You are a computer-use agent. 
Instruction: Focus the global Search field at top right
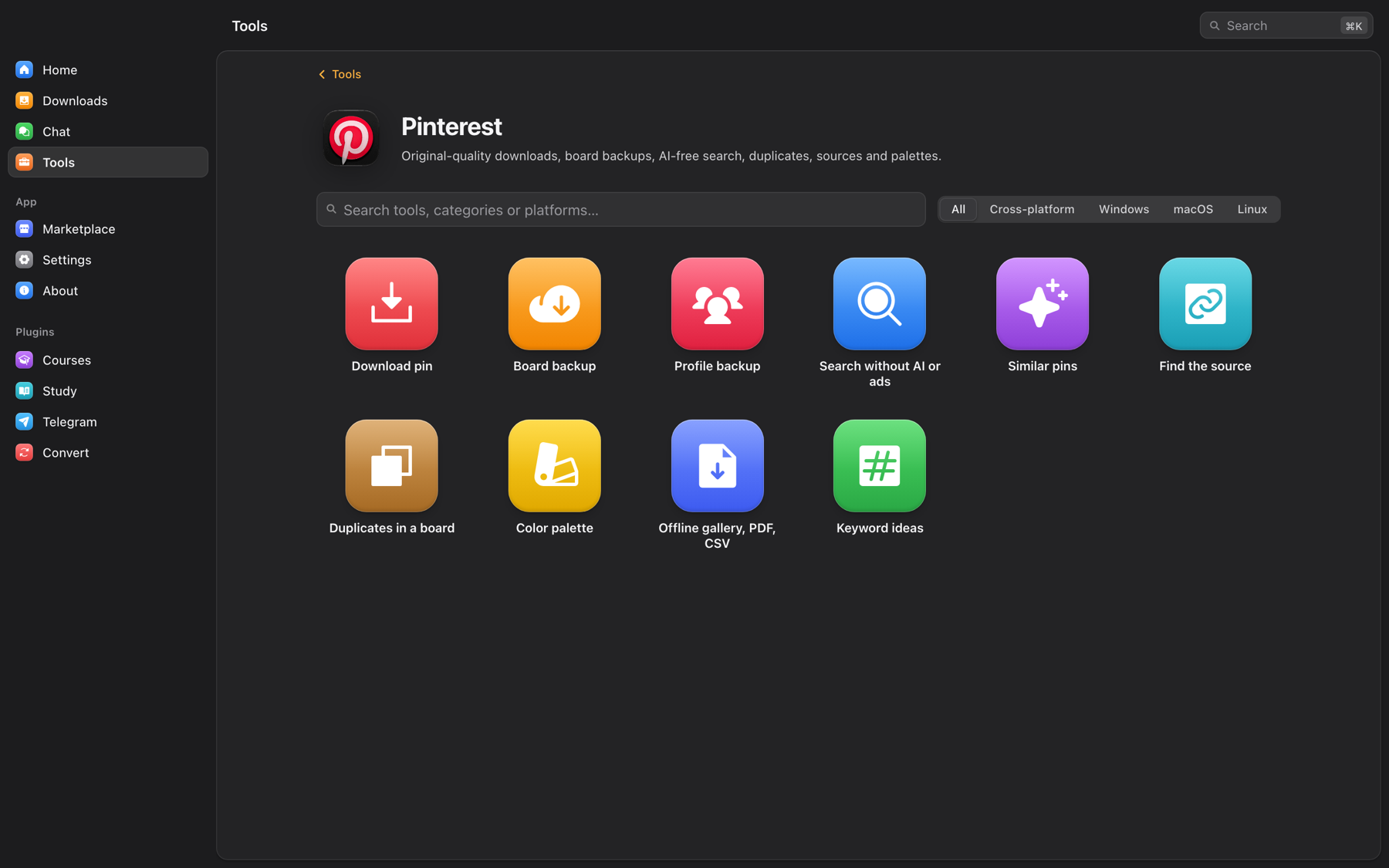[1286, 25]
